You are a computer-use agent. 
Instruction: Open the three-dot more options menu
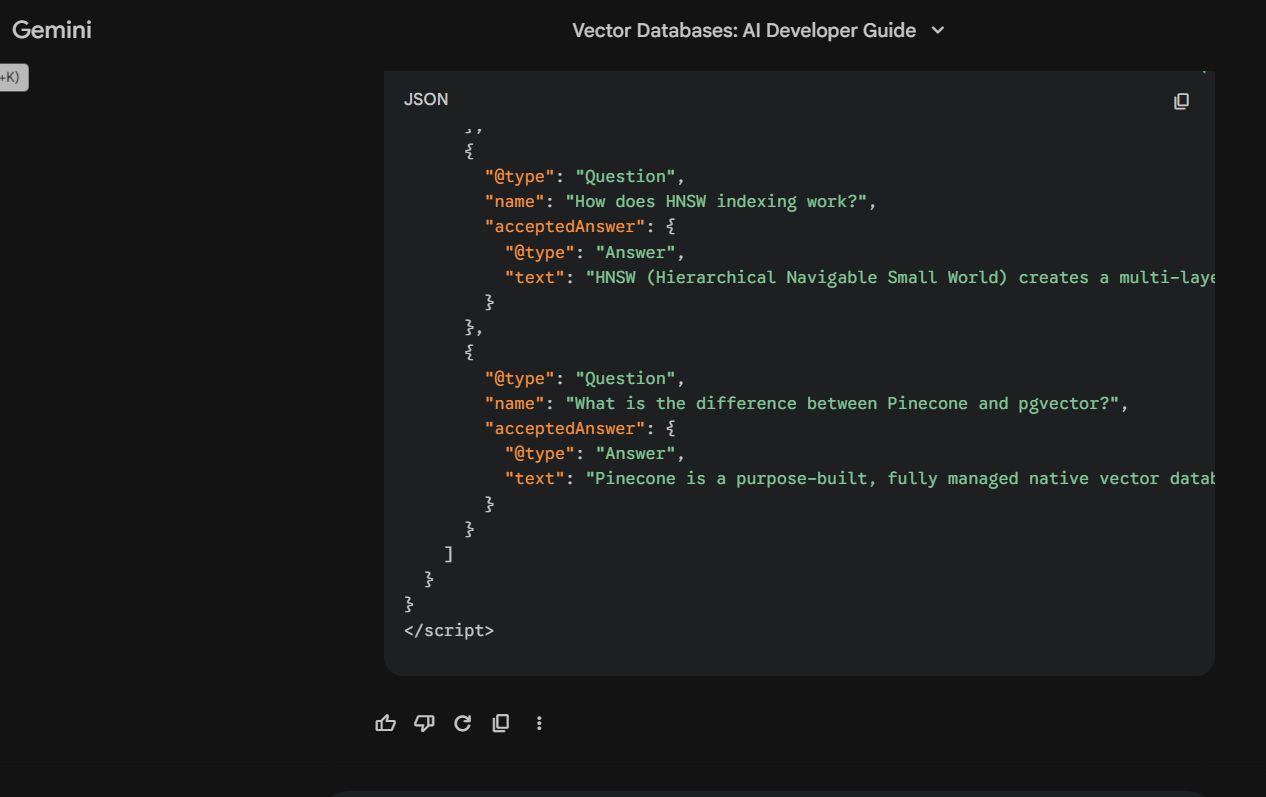point(539,723)
